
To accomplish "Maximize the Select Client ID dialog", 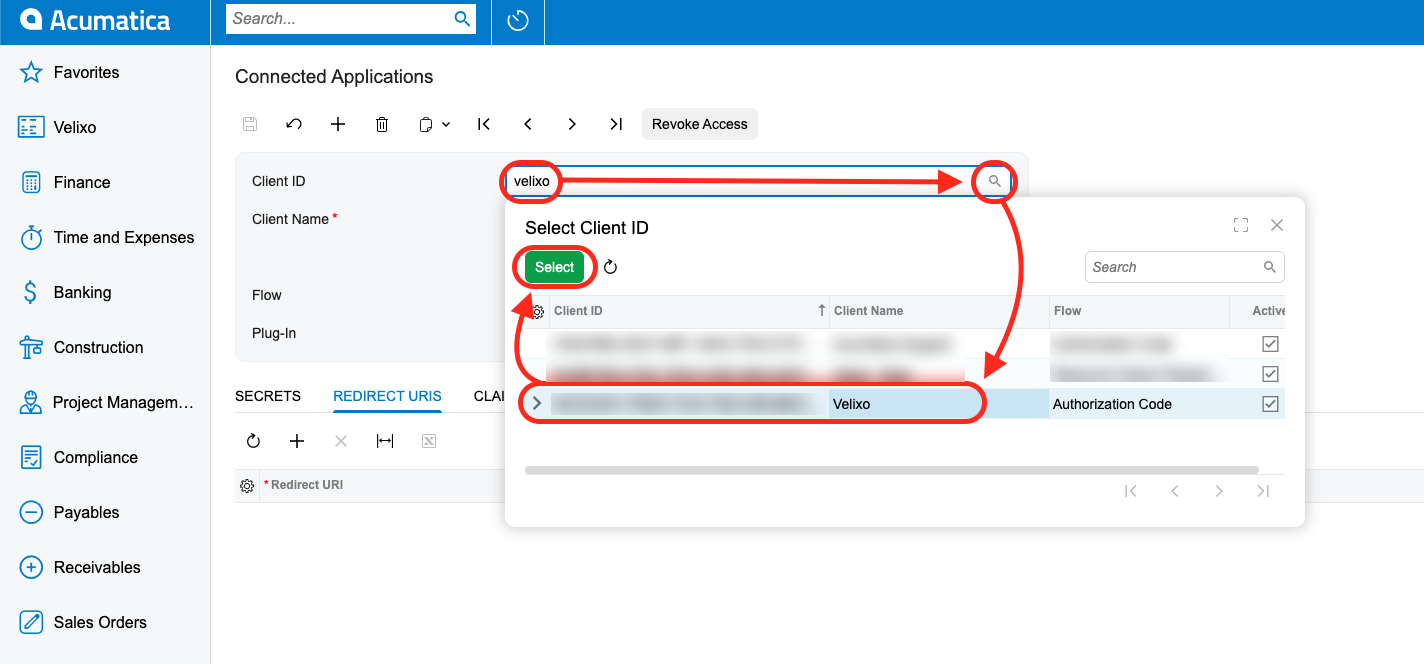I will (1241, 226).
